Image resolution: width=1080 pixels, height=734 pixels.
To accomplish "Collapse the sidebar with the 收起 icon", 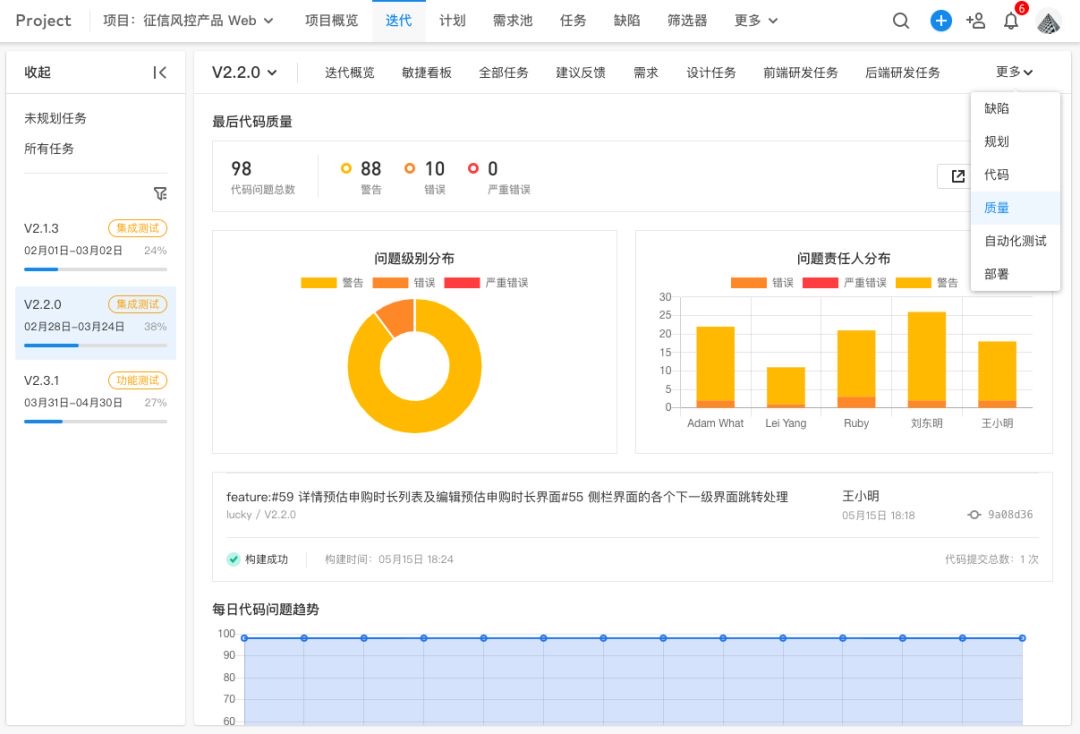I will pyautogui.click(x=159, y=72).
